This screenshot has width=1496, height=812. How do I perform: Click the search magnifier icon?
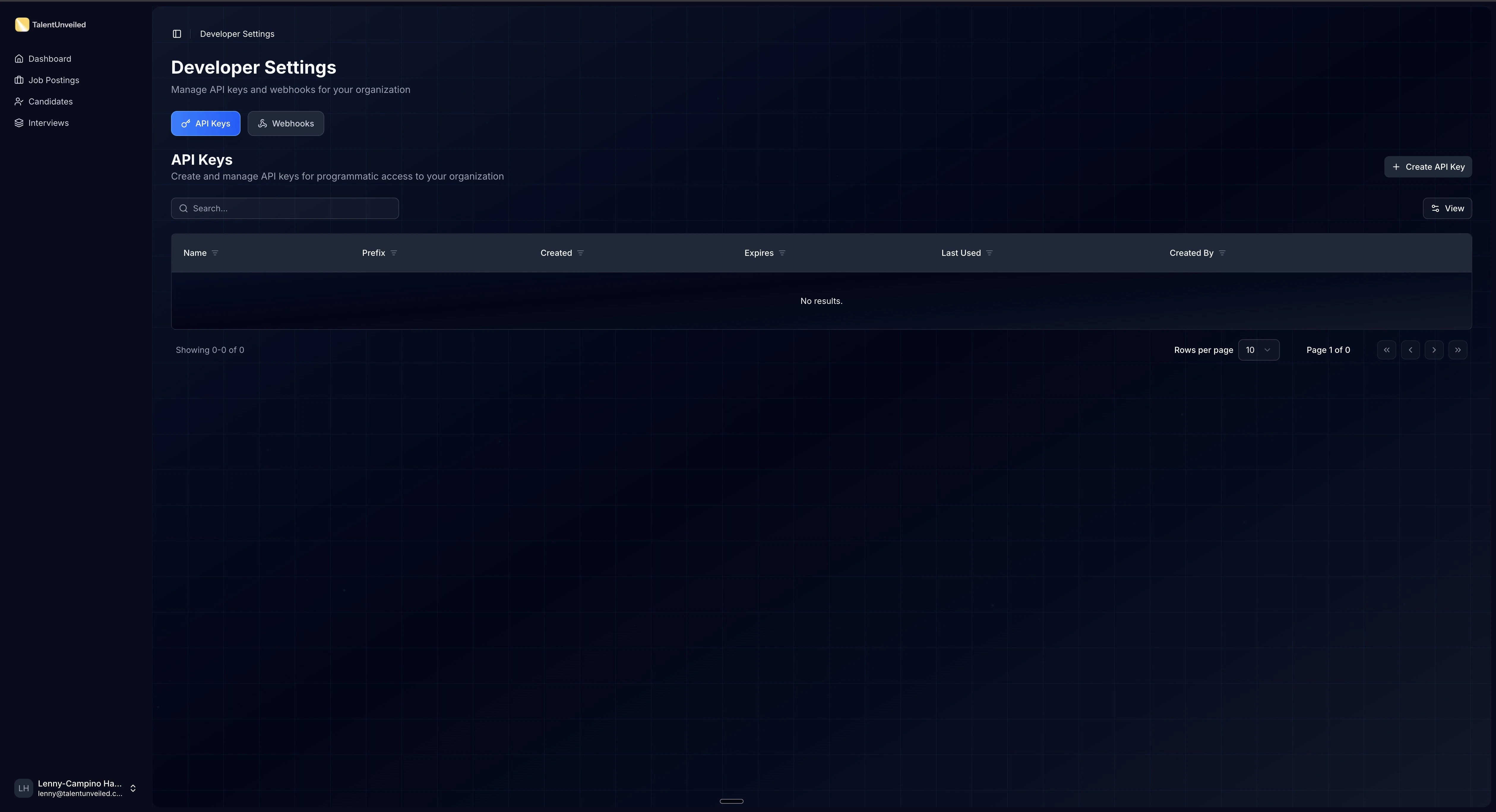click(x=183, y=208)
